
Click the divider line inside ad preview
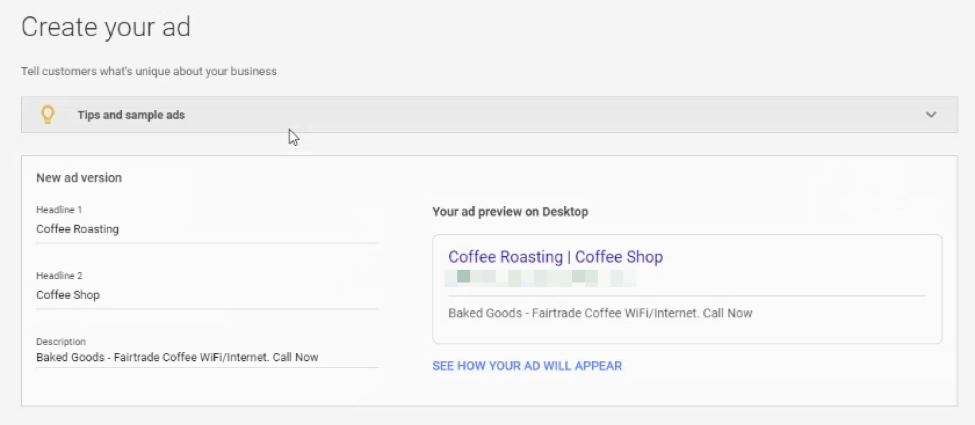pyautogui.click(x=687, y=295)
